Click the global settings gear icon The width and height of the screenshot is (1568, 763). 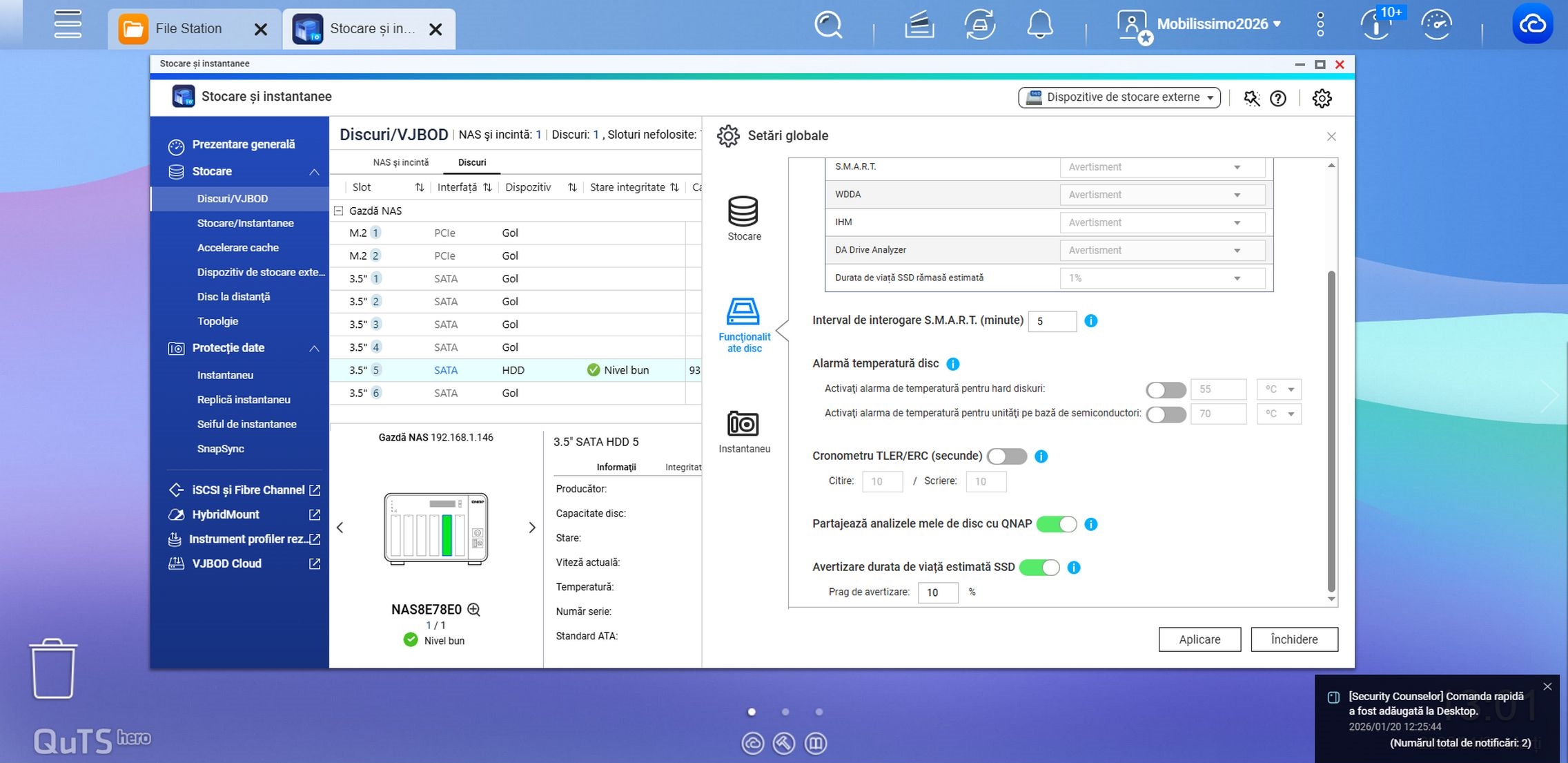[1321, 98]
